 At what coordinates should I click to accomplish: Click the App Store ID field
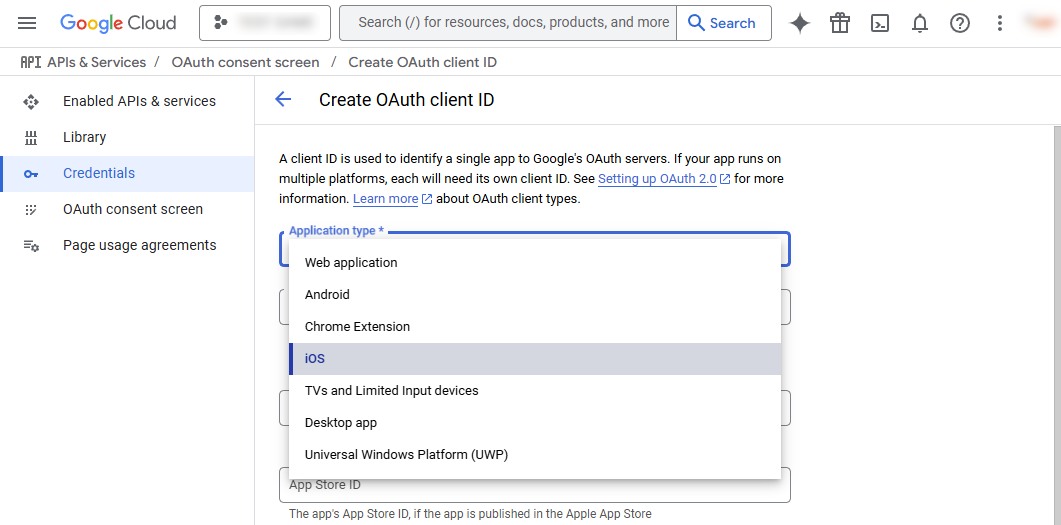click(x=535, y=485)
